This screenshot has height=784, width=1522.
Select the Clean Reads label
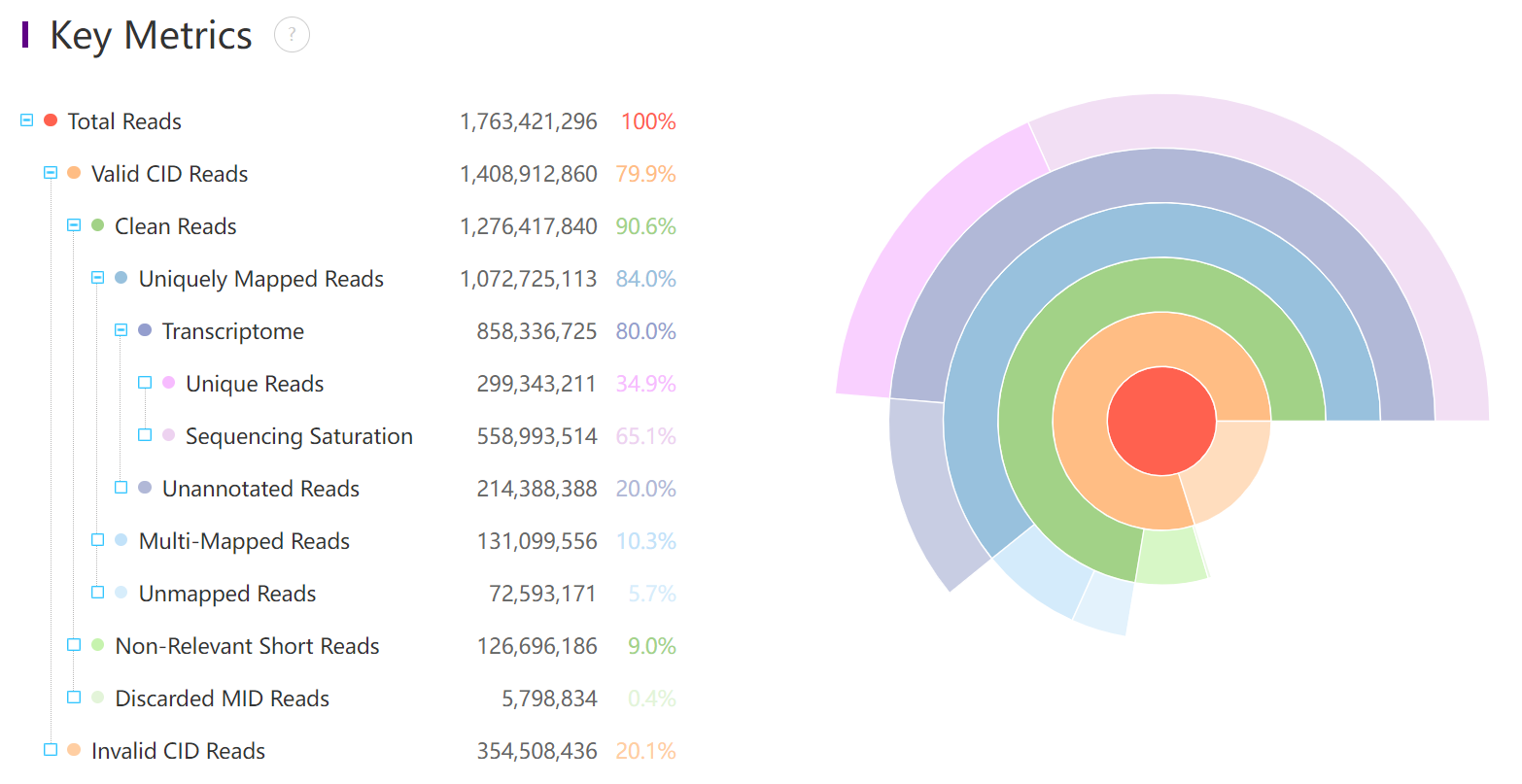[176, 226]
